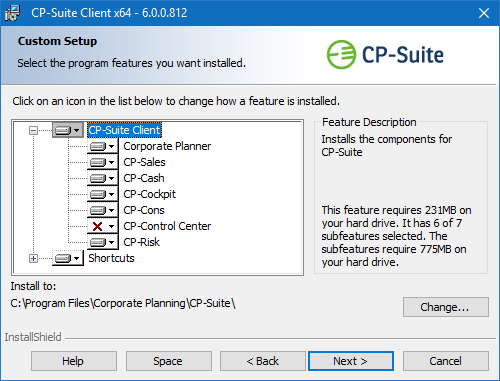Open the Space disk requirements button

(168, 361)
